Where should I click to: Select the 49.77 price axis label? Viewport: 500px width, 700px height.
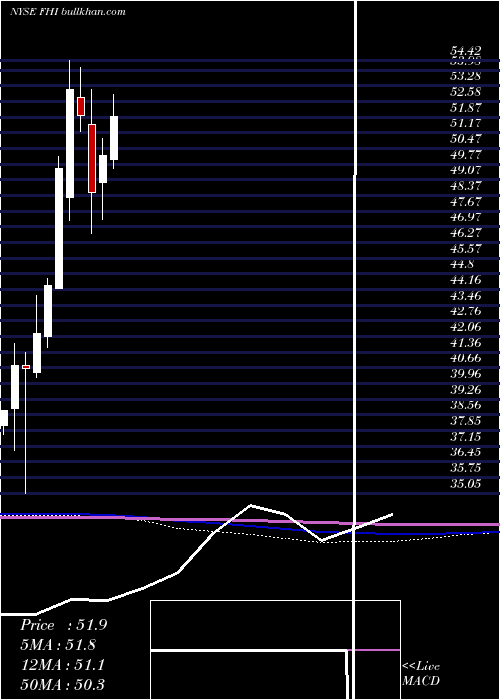point(466,154)
